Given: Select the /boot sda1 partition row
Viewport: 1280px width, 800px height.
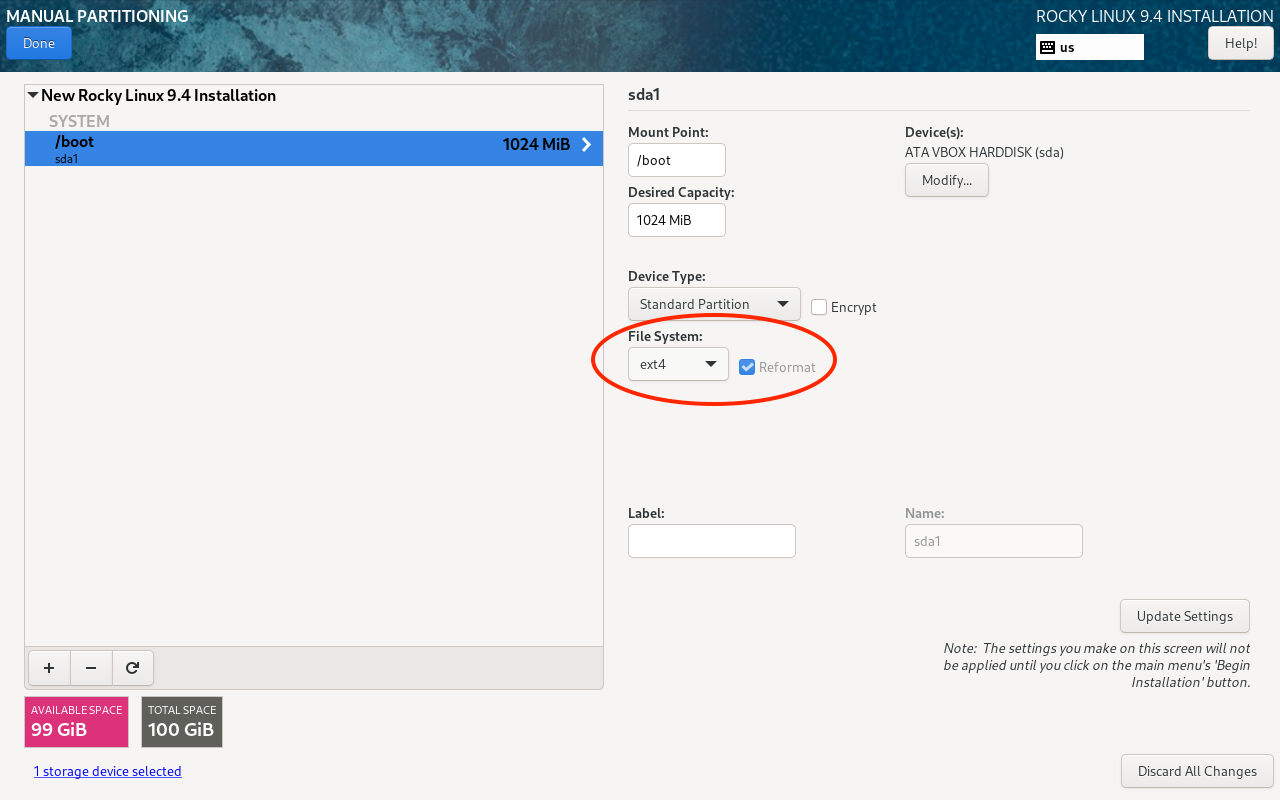Looking at the screenshot, I should pyautogui.click(x=314, y=148).
